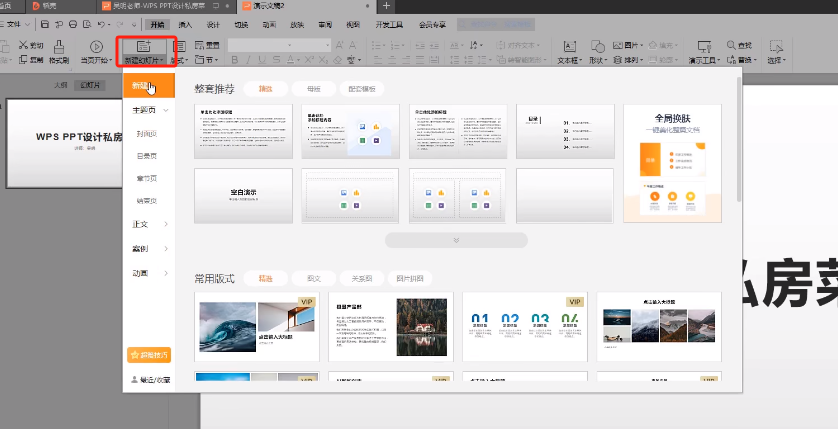Select the 图文 layout filter tab
Viewport: 838px width, 429px height.
(313, 279)
